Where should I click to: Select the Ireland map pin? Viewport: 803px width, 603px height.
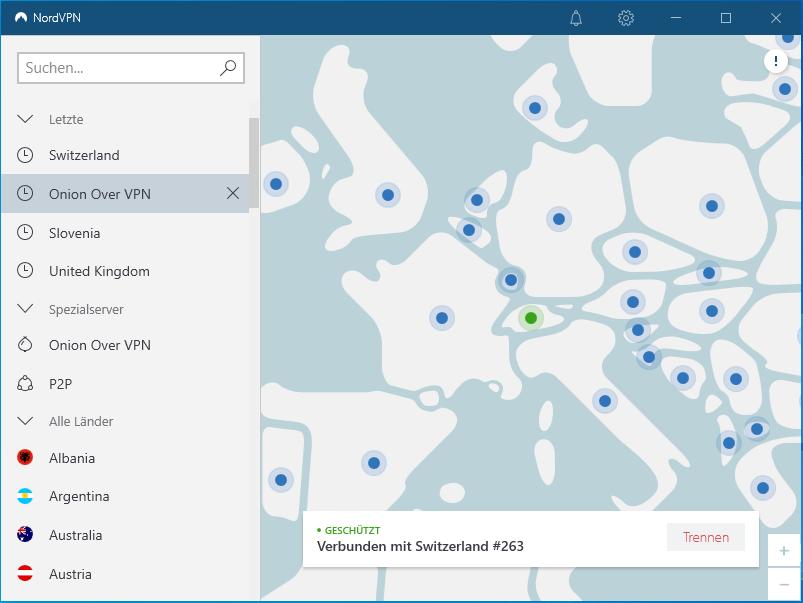point(276,184)
